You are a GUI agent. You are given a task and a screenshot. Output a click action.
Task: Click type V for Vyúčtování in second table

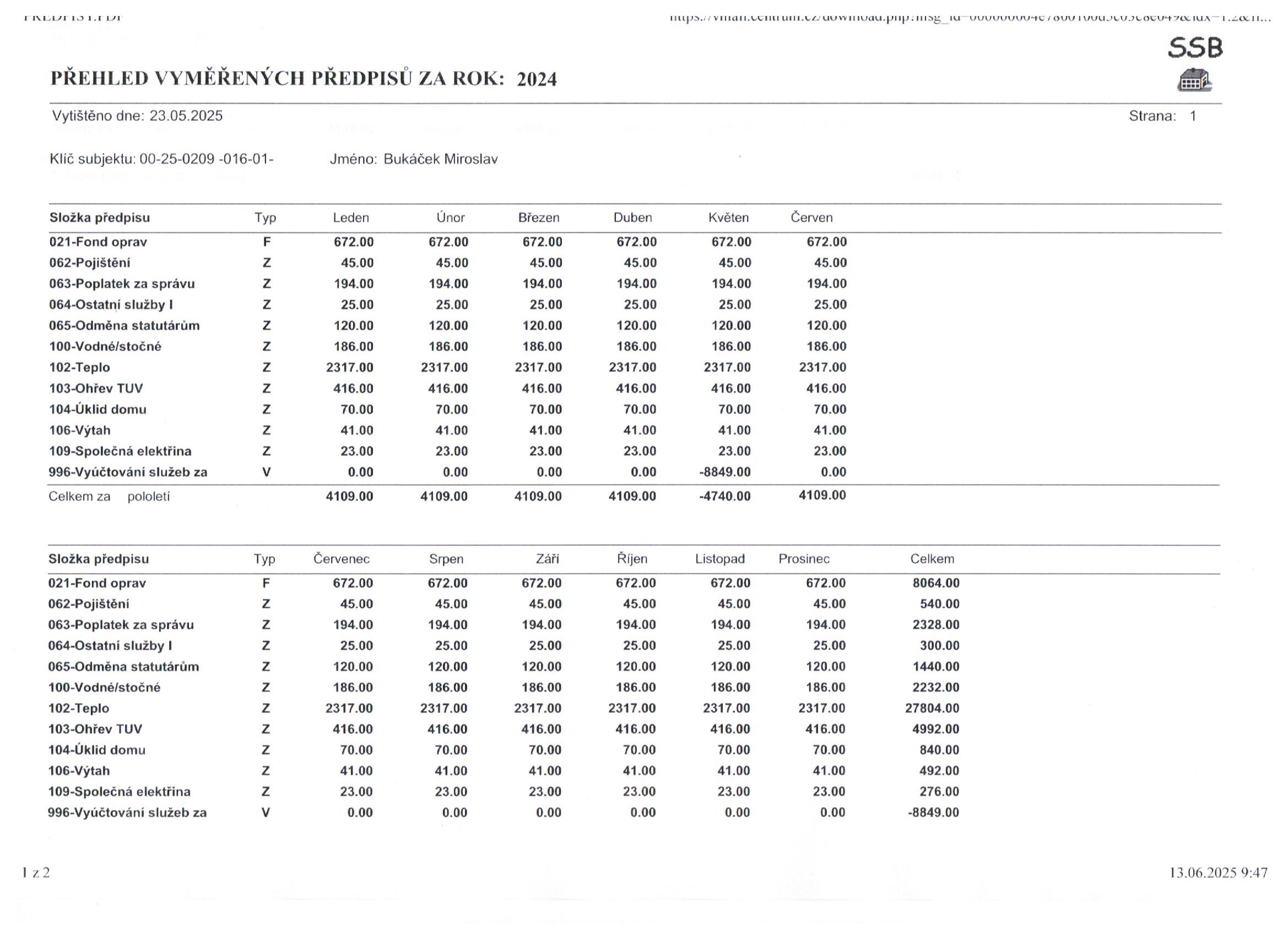[265, 813]
